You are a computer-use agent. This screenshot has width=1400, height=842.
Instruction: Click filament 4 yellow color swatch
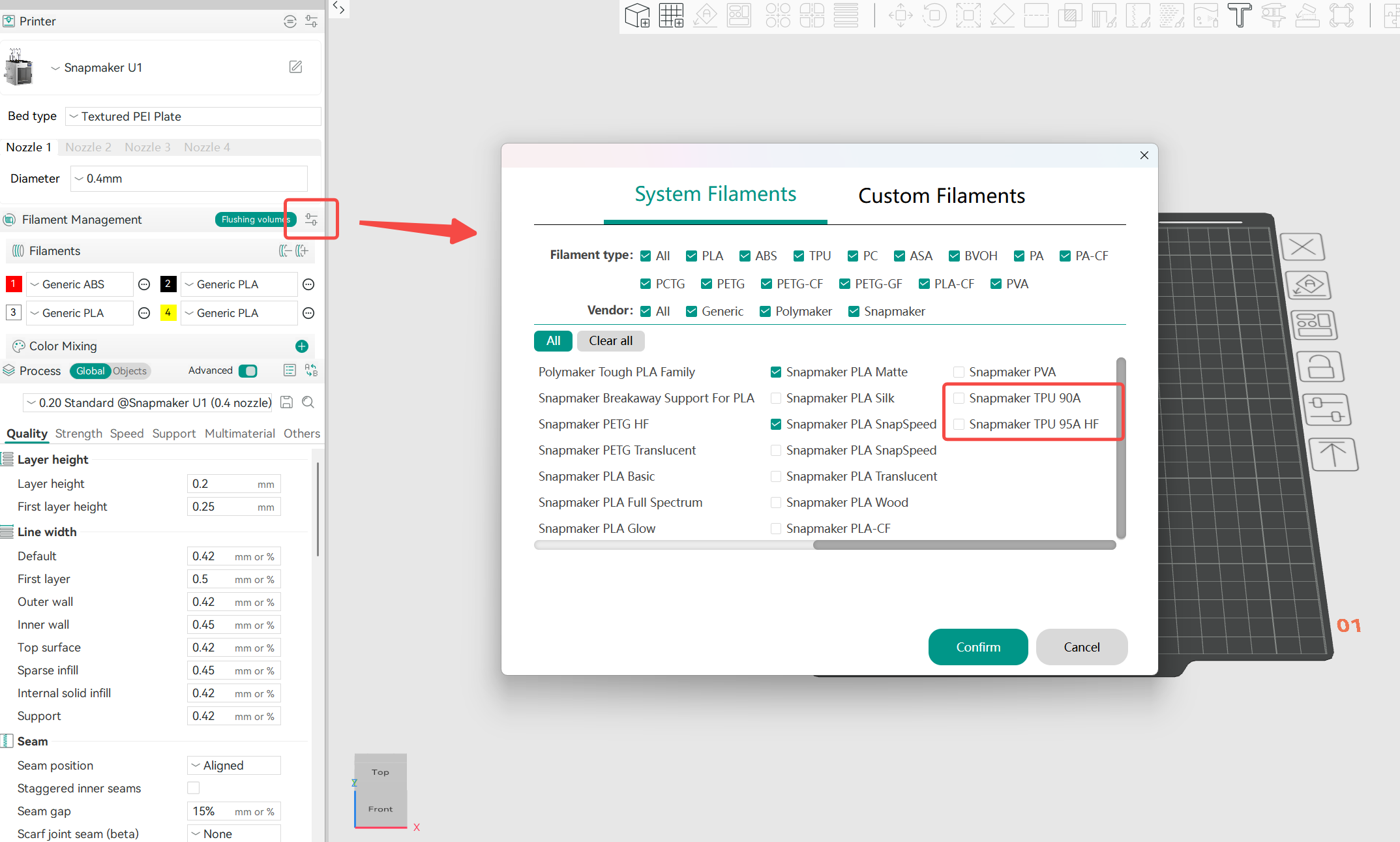168,312
